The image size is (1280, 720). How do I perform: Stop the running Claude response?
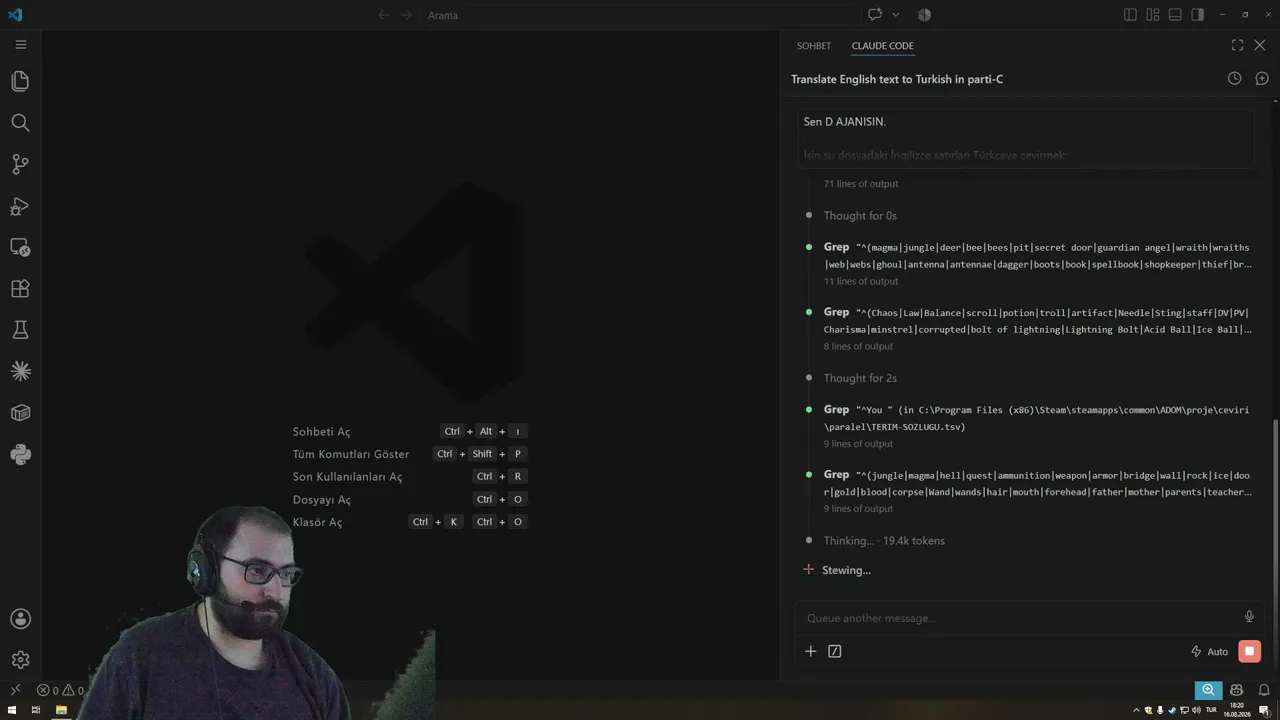1249,652
